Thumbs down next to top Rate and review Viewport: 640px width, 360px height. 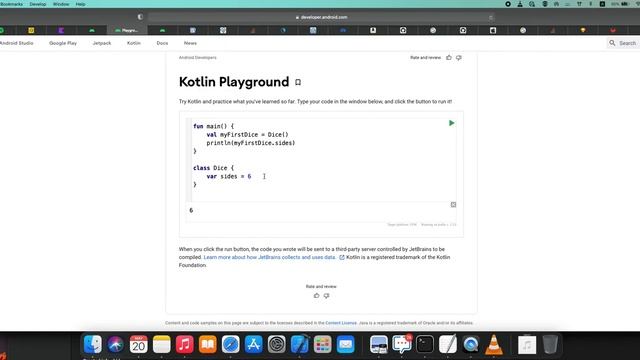[x=459, y=58]
